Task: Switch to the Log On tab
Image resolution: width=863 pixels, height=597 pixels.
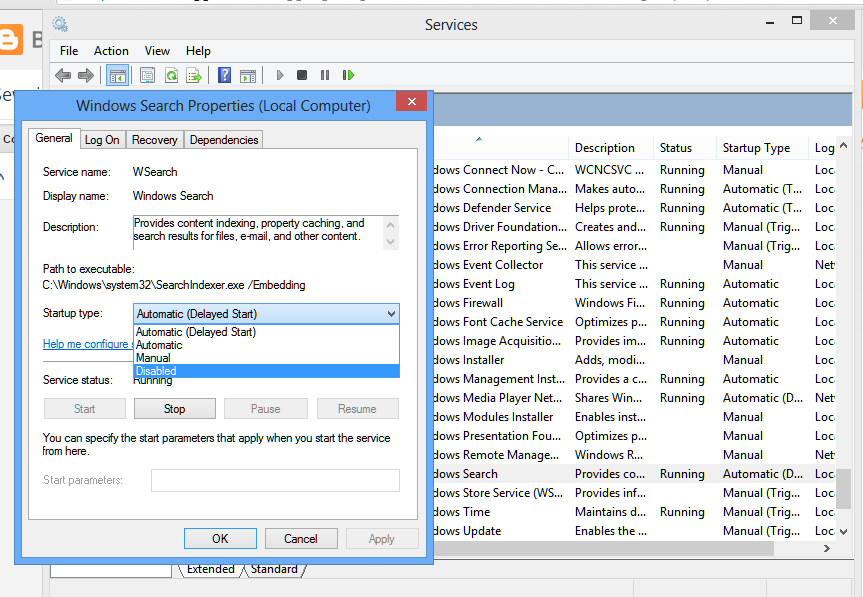Action: coord(102,140)
